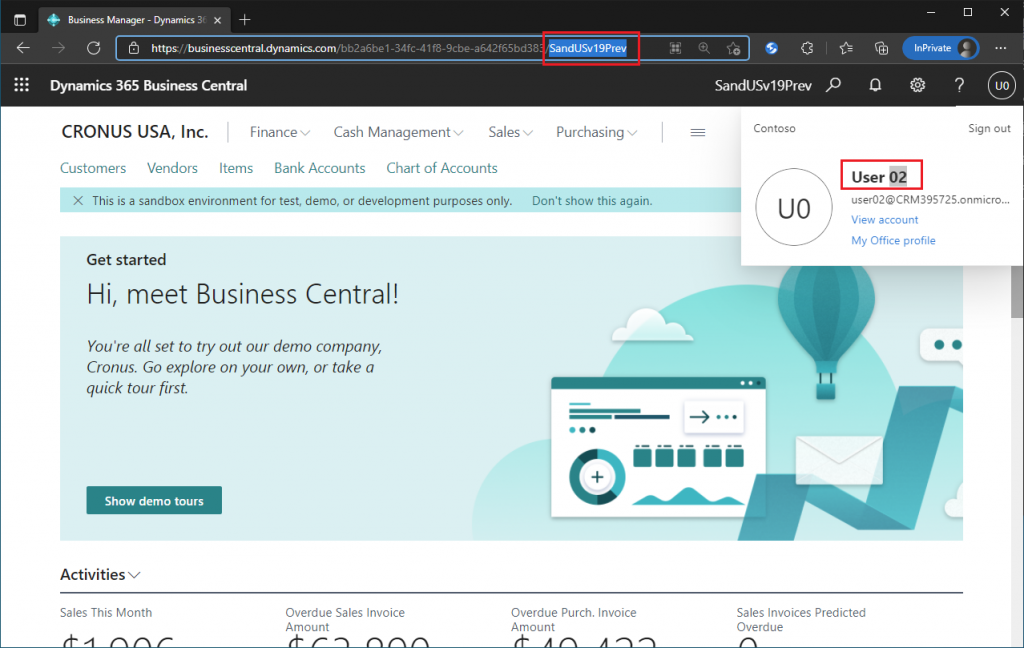The image size is (1024, 648).
Task: Click the SandUSv19Prev environment label in header
Action: 763,86
